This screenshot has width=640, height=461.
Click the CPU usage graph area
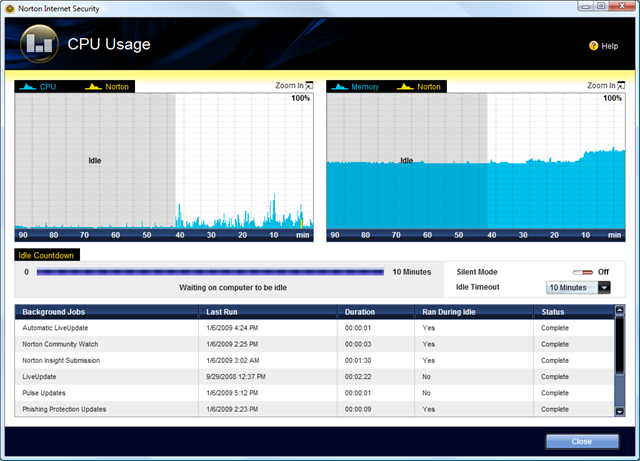(164, 161)
